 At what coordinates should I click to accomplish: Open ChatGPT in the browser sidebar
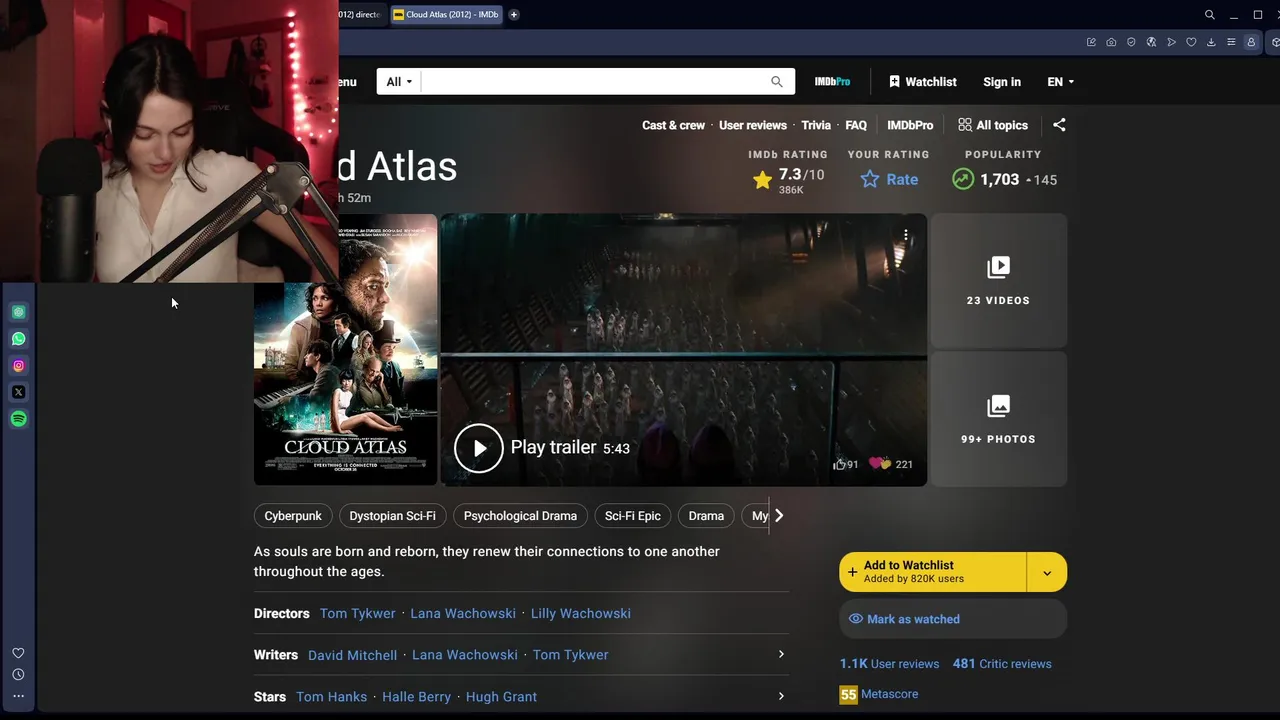18,312
